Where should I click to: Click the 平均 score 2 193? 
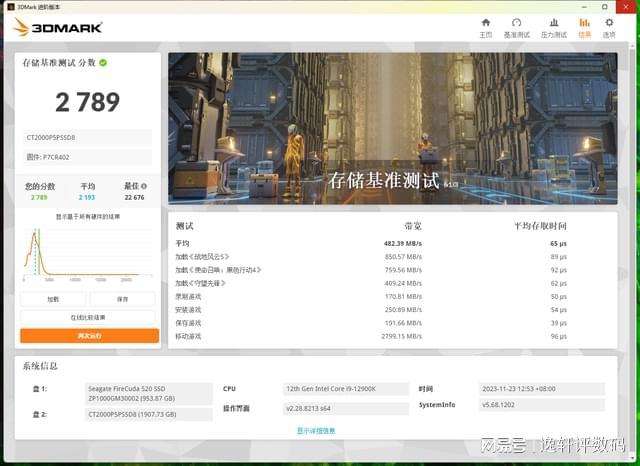point(87,197)
